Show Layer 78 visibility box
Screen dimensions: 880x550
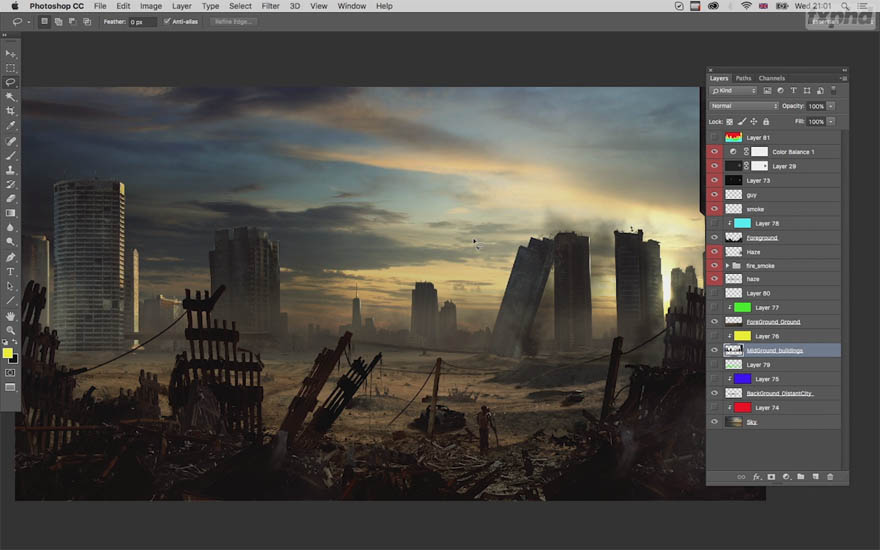click(x=714, y=223)
